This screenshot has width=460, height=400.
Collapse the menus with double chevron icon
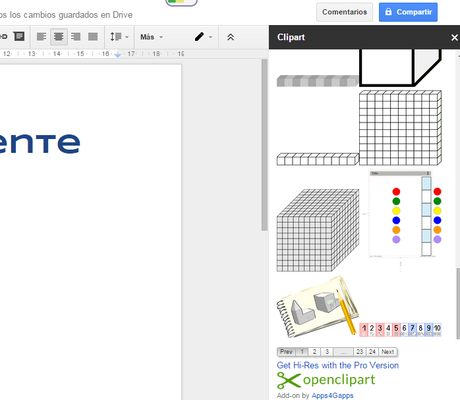230,37
